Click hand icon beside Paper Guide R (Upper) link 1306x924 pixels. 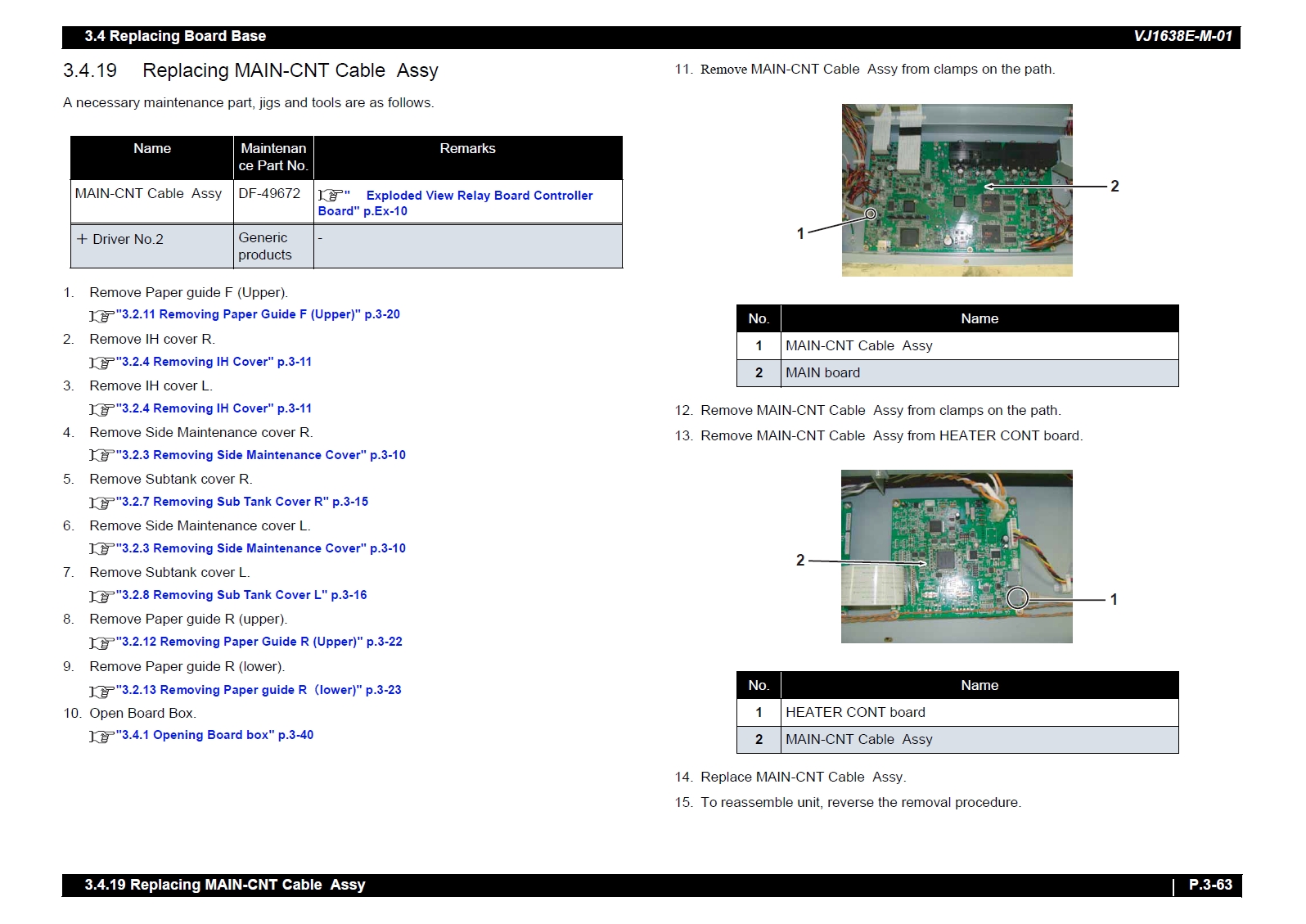(x=101, y=643)
